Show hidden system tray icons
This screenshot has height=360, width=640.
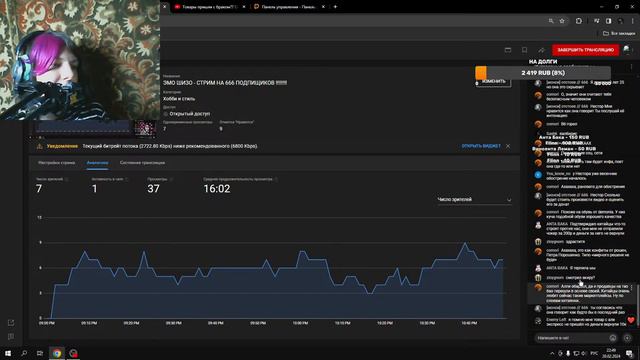(552, 353)
